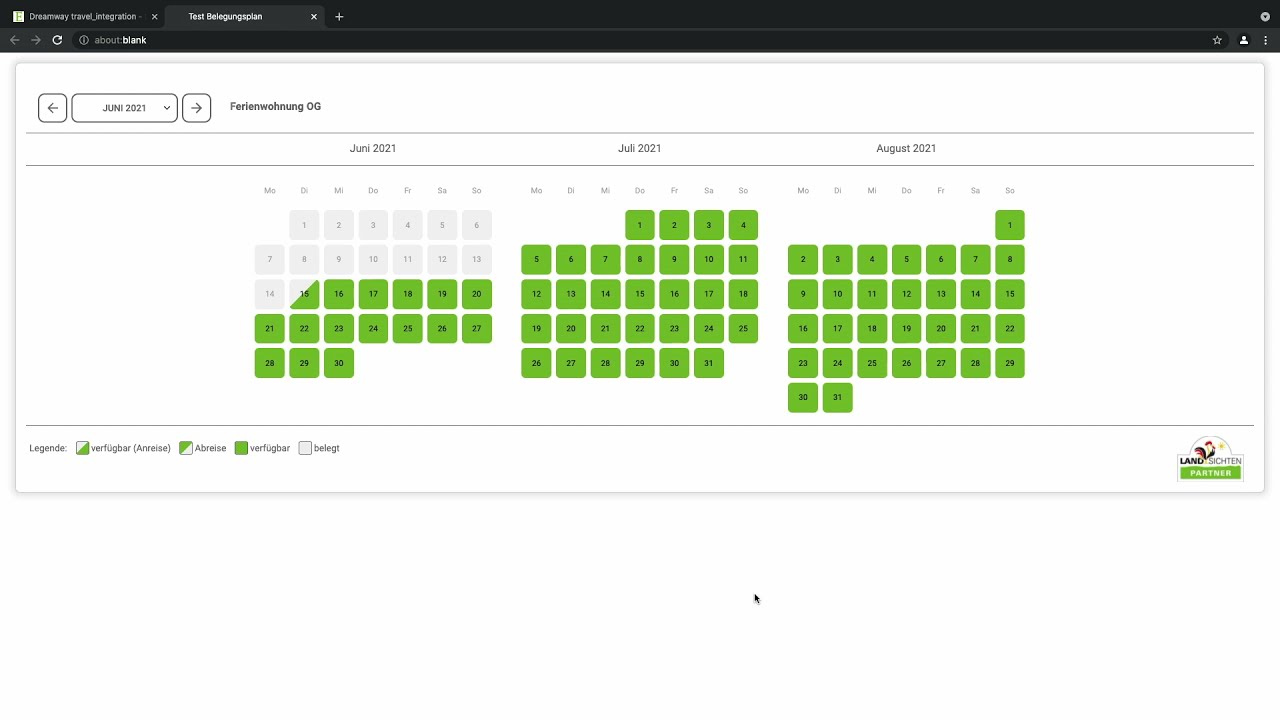1280x720 pixels.
Task: Click the Abreise legend swatch
Action: [x=186, y=448]
